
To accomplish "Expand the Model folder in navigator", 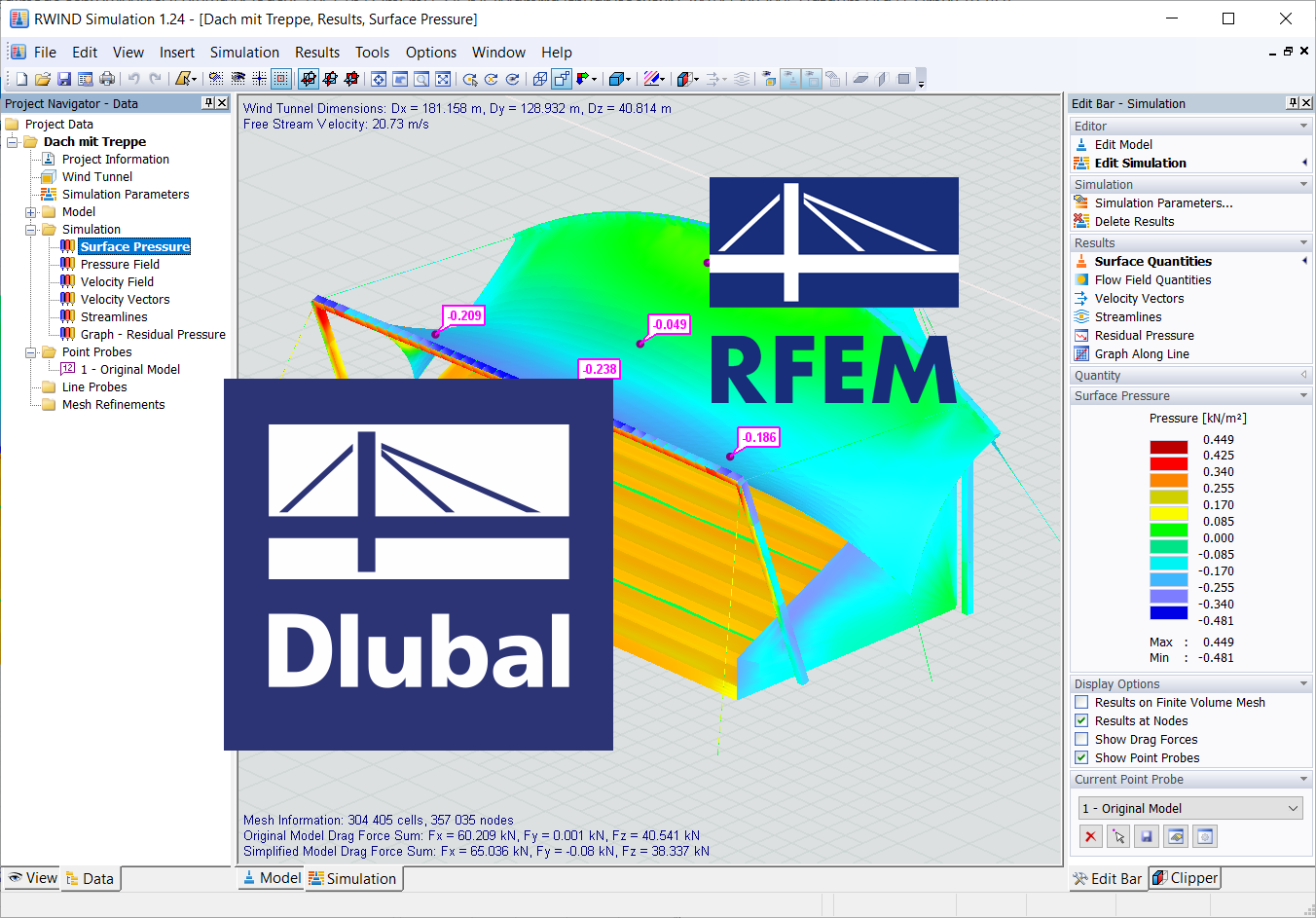I will pyautogui.click(x=30, y=212).
